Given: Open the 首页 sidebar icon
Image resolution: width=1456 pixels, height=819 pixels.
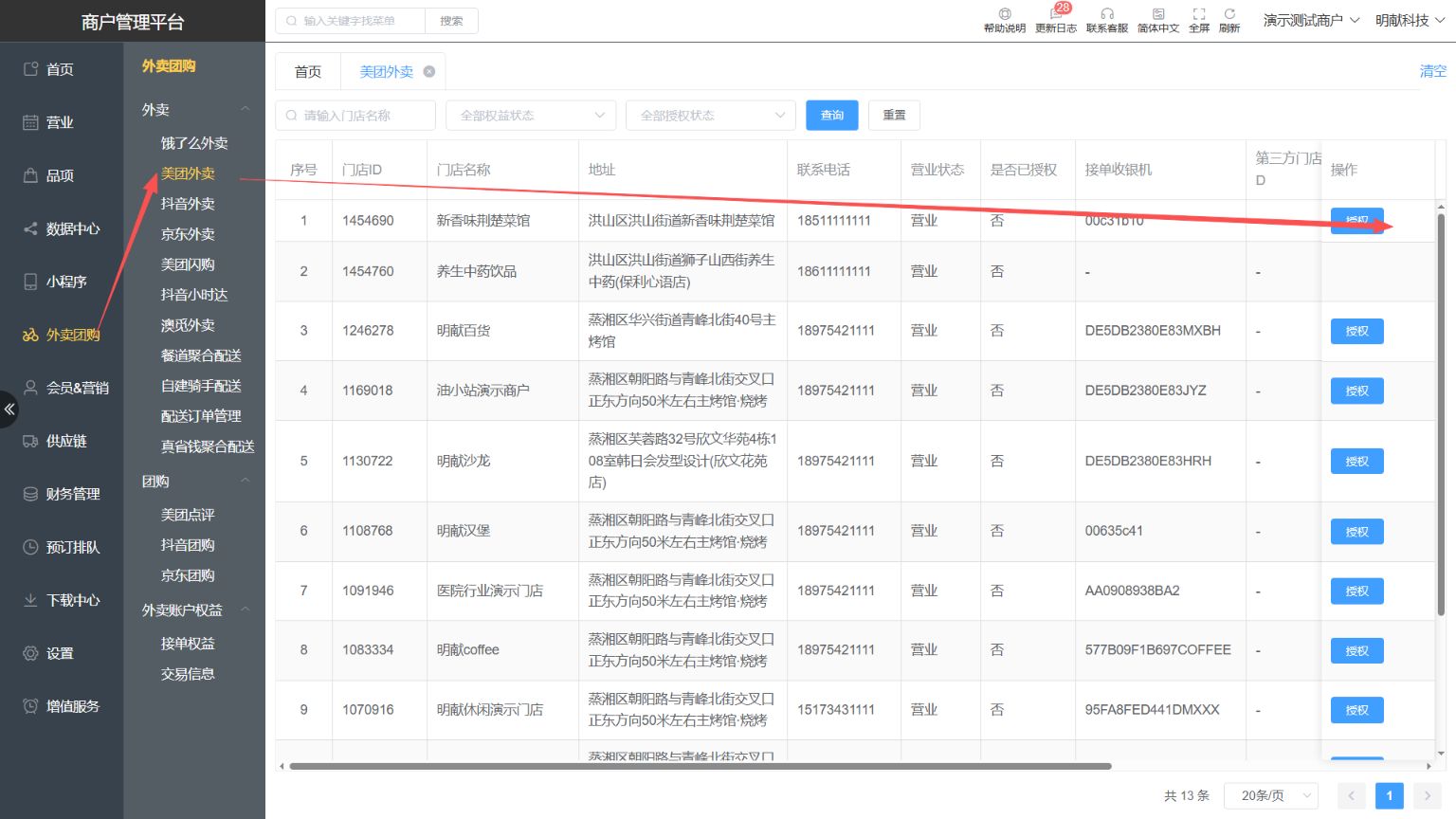Looking at the screenshot, I should [30, 69].
